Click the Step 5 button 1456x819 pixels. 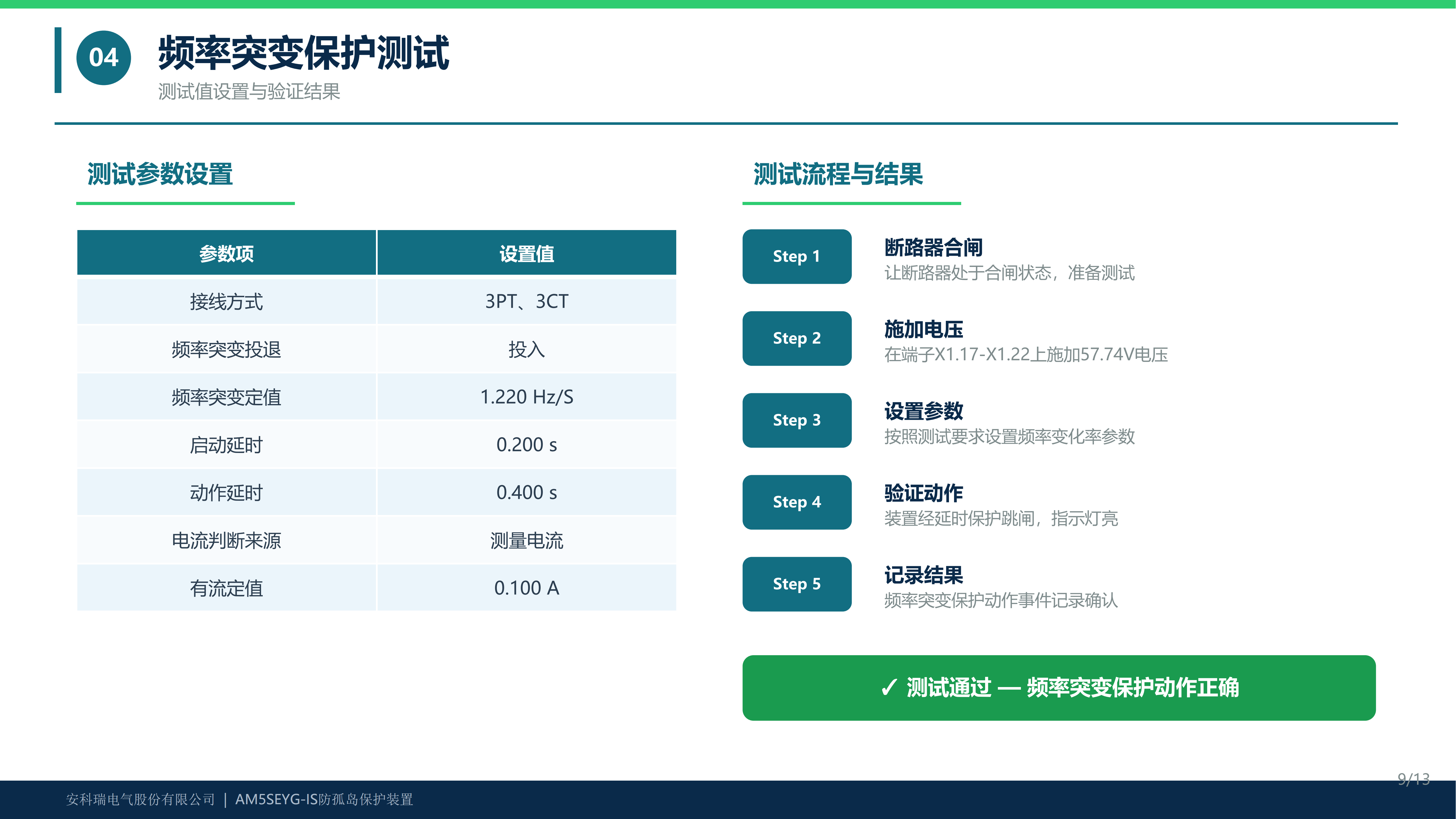coord(796,584)
